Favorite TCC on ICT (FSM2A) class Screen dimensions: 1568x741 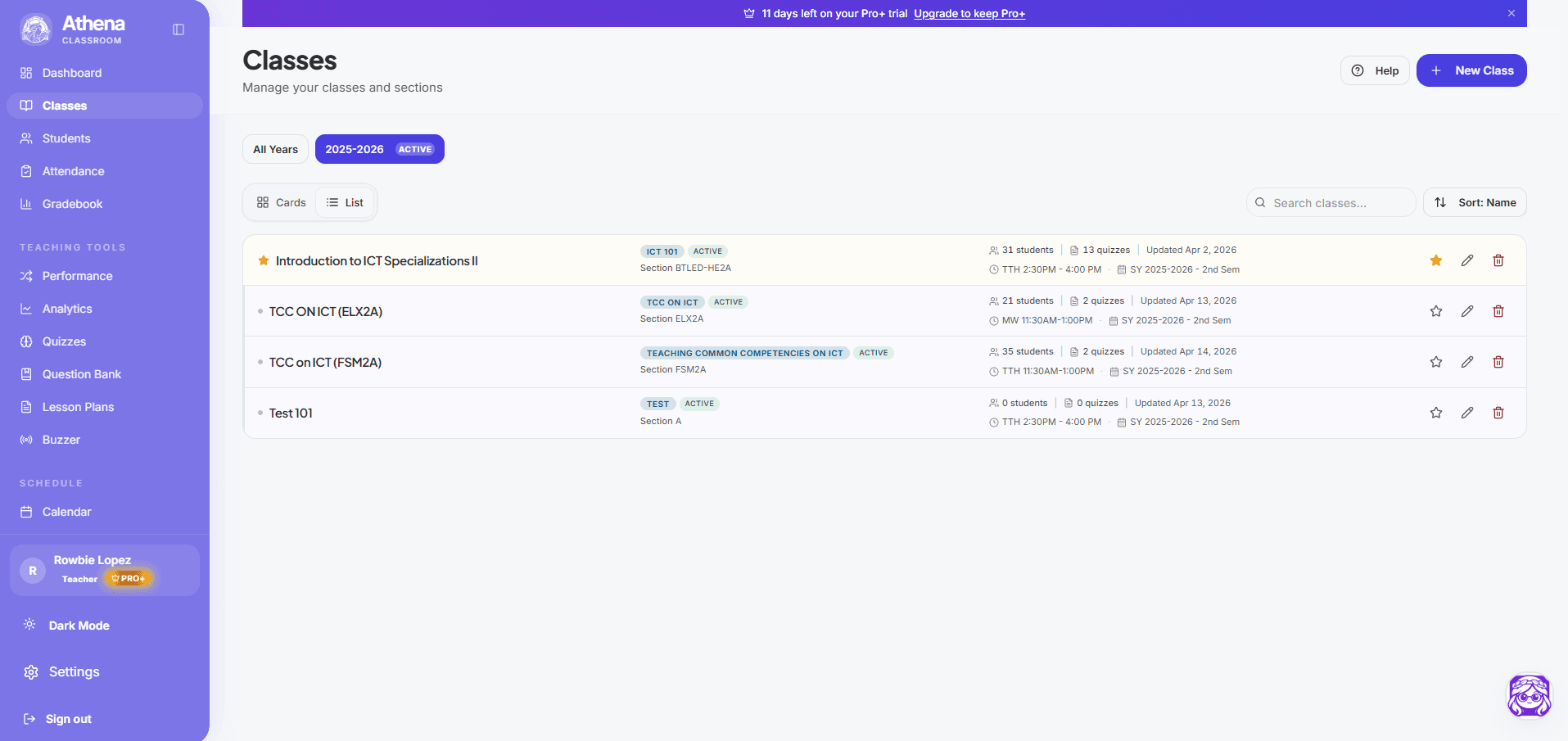pyautogui.click(x=1436, y=362)
